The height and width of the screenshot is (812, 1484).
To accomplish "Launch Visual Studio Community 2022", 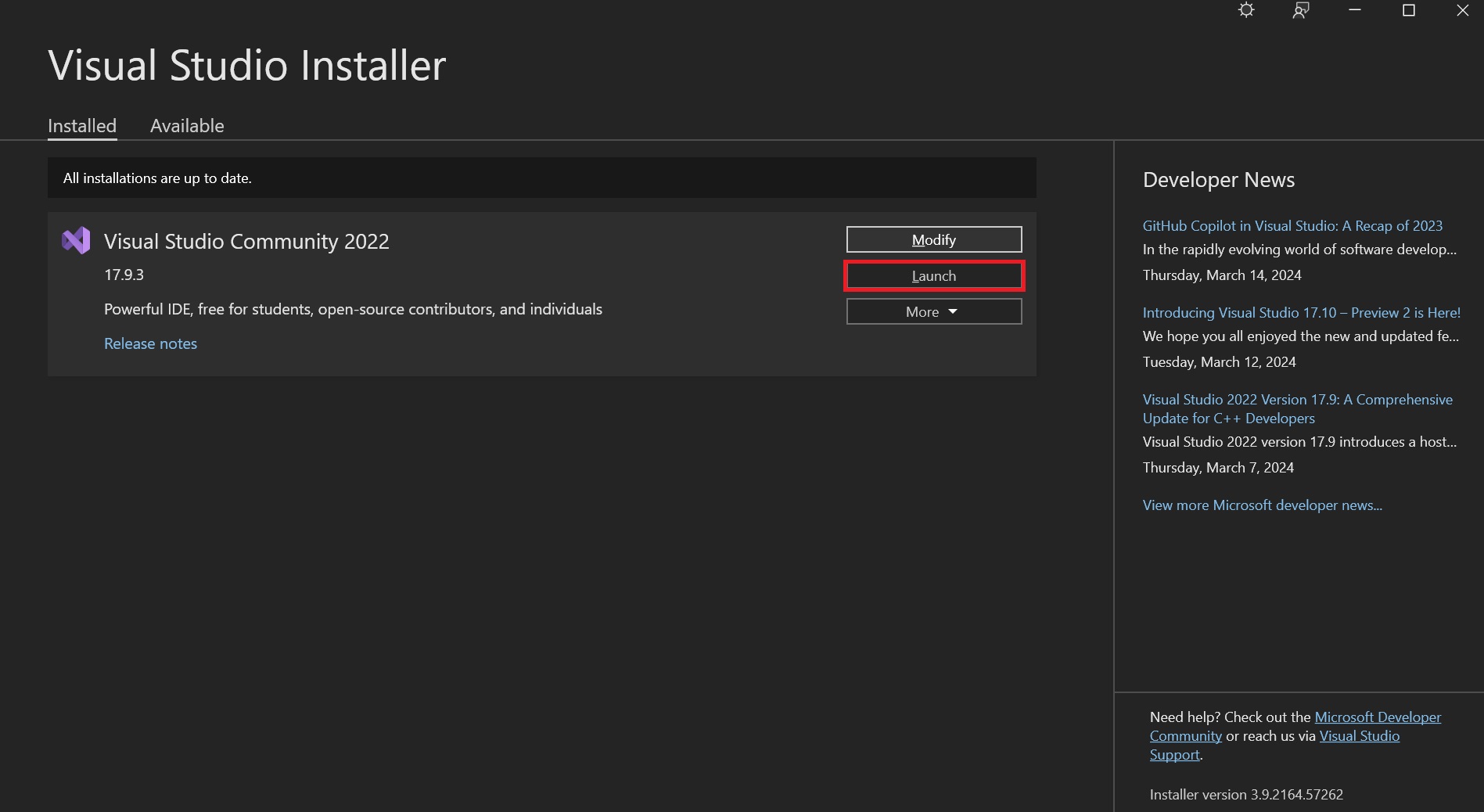I will click(934, 275).
